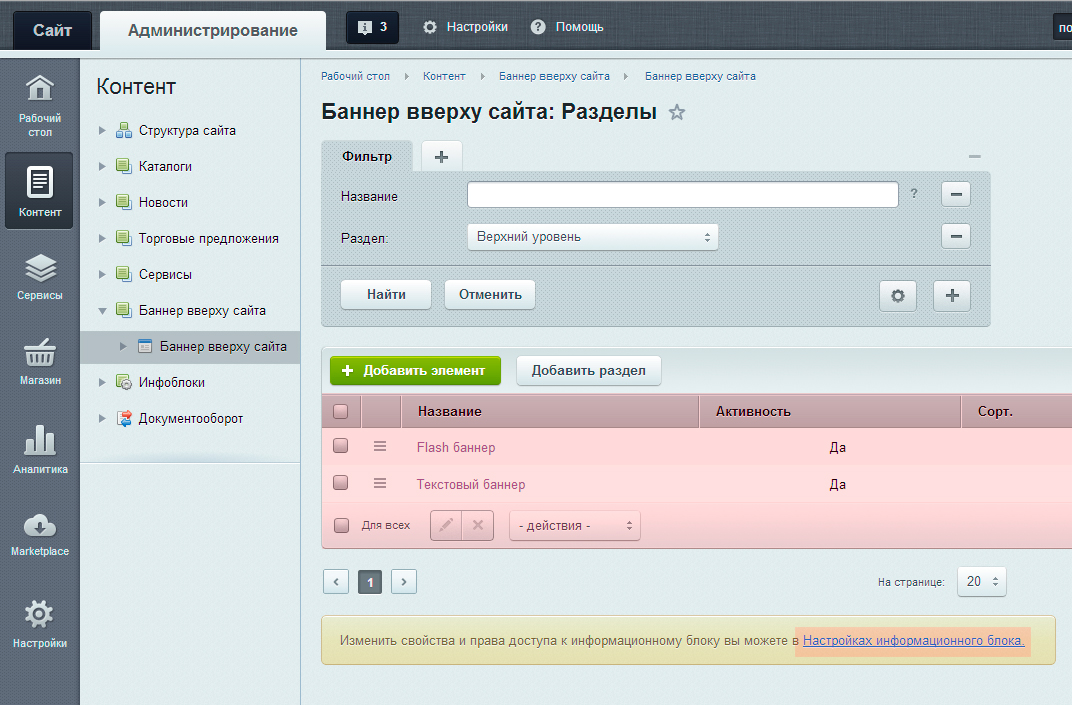Switch to the Сайт tab
1072x705 pixels.
[53, 30]
